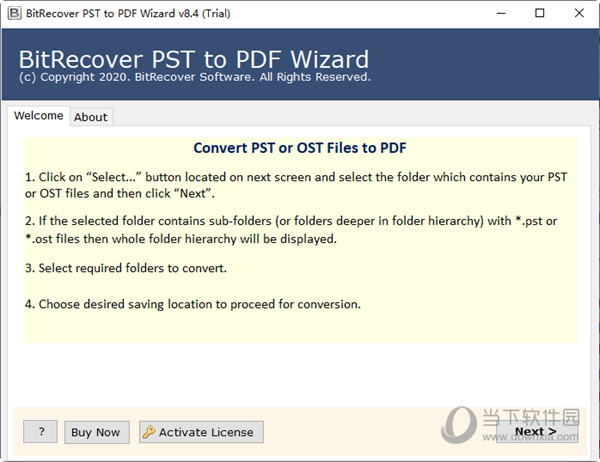Click the 'Convert PST or OST Files to PDF' heading
The image size is (600, 462).
click(300, 148)
